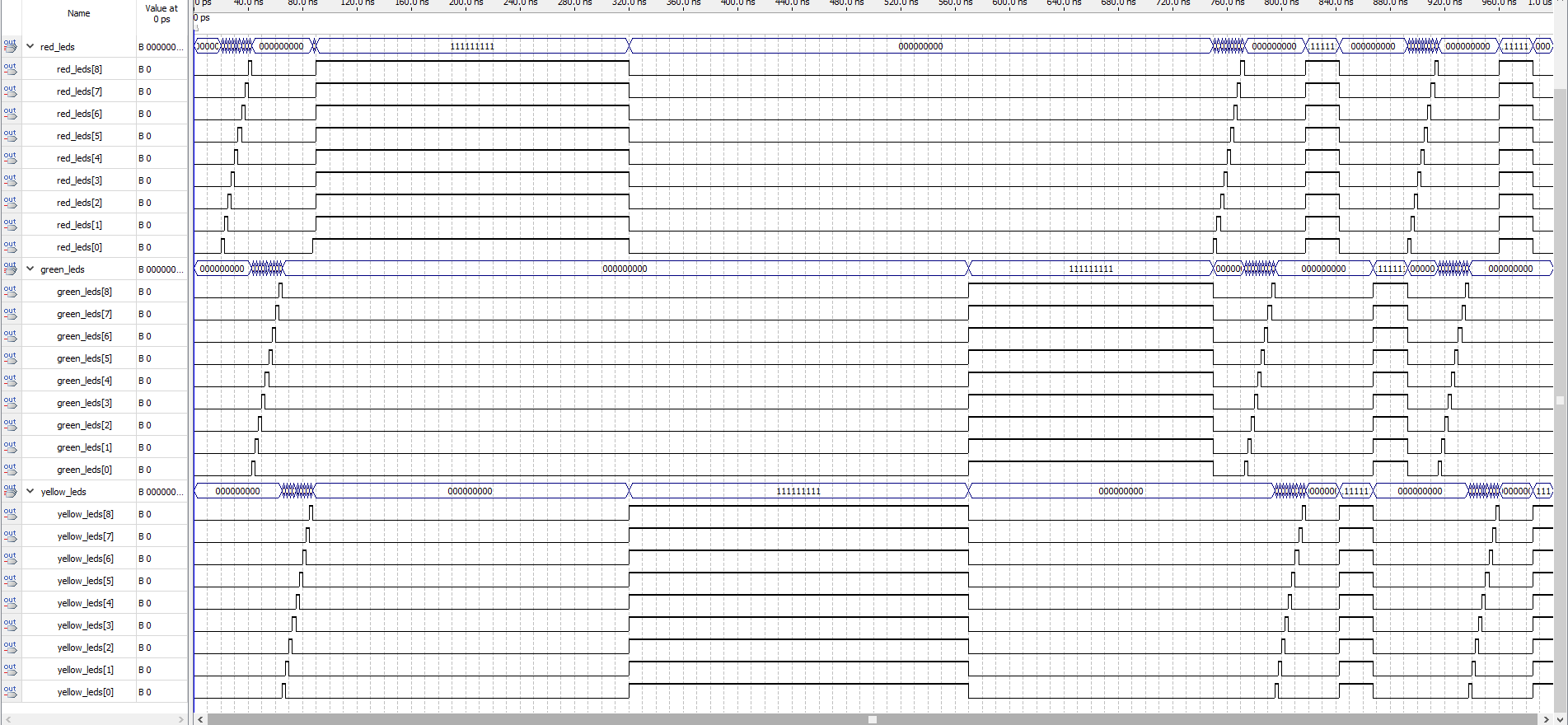Click the output pin icon of green_leds[8]
Screen dimensions: 1568x725
point(10,291)
